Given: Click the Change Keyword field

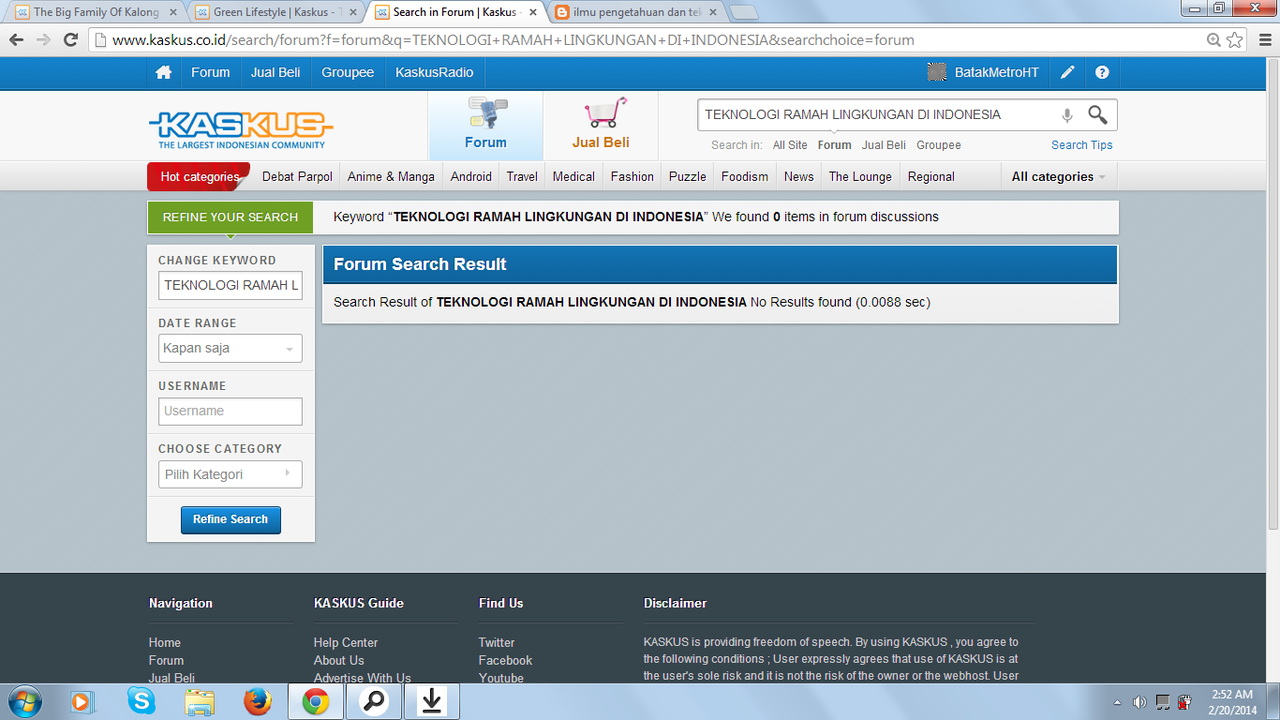Looking at the screenshot, I should (230, 285).
